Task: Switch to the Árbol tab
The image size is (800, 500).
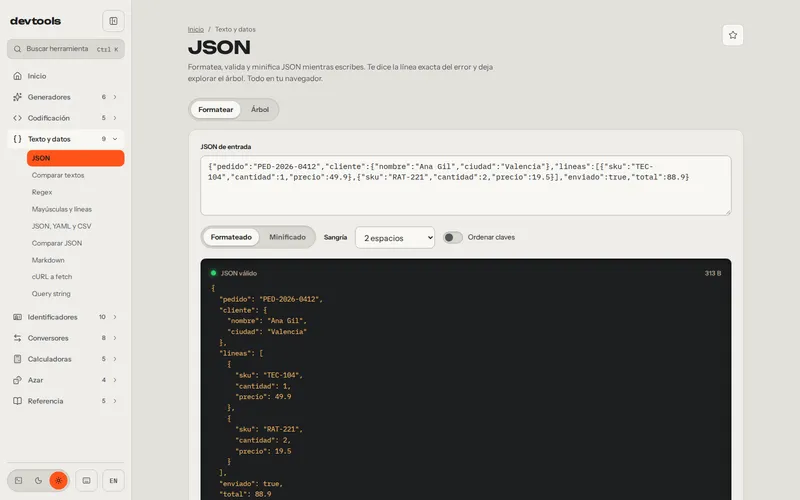Action: [260, 110]
